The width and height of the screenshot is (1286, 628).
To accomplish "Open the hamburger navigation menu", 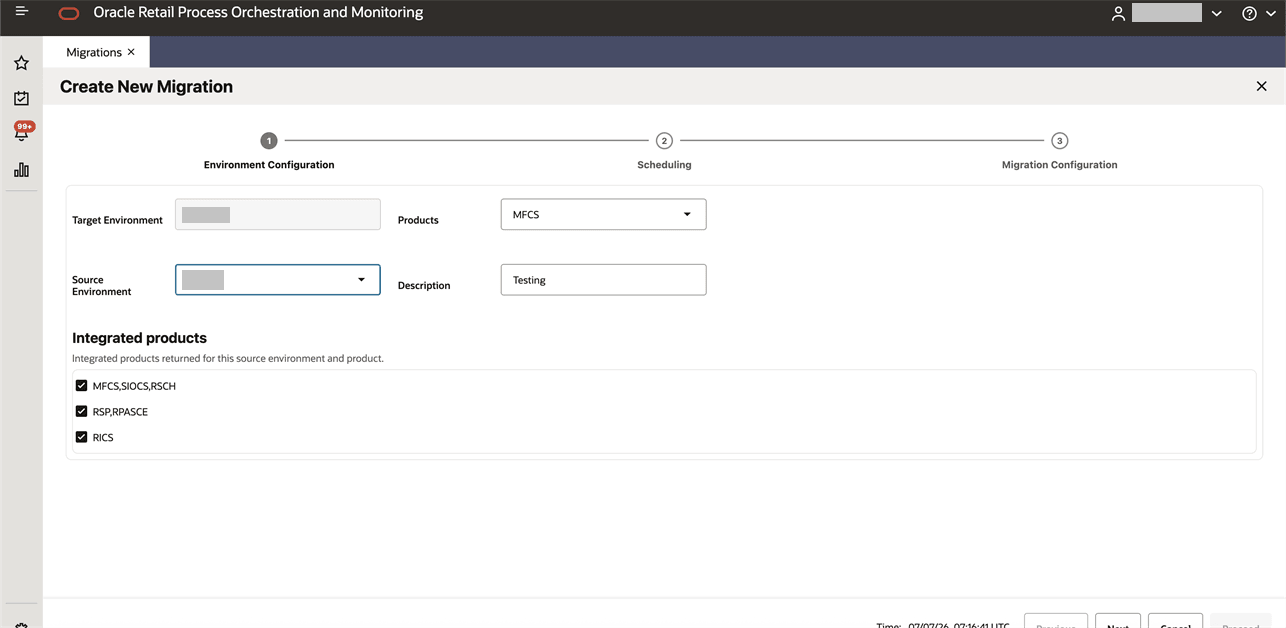I will point(21,12).
